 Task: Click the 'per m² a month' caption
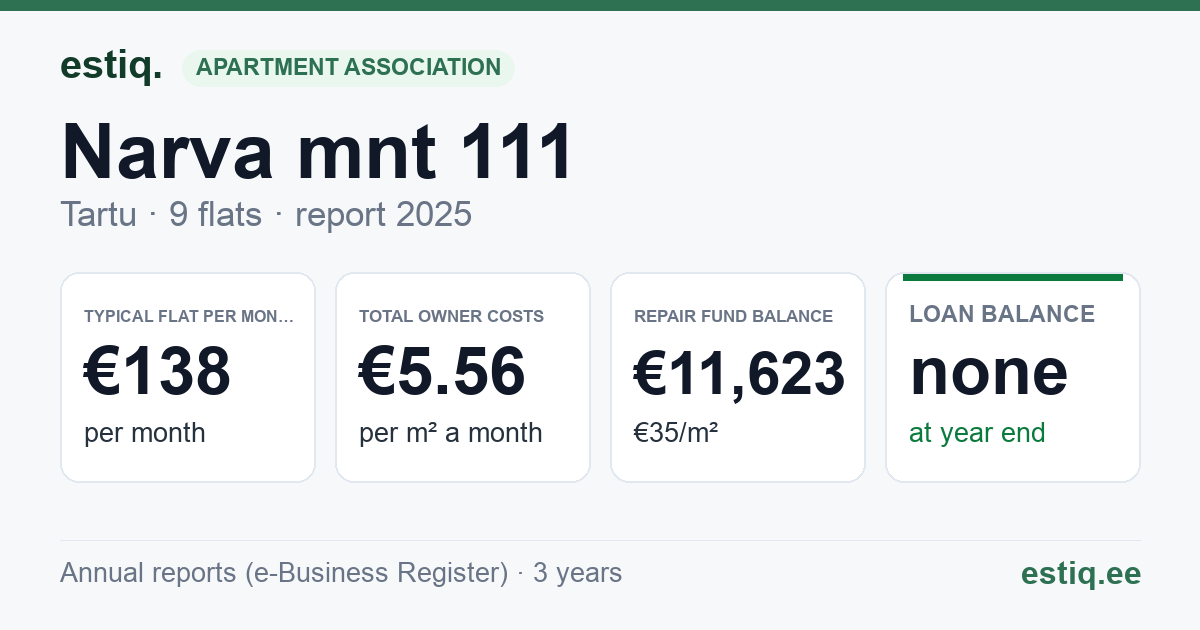pyautogui.click(x=451, y=433)
